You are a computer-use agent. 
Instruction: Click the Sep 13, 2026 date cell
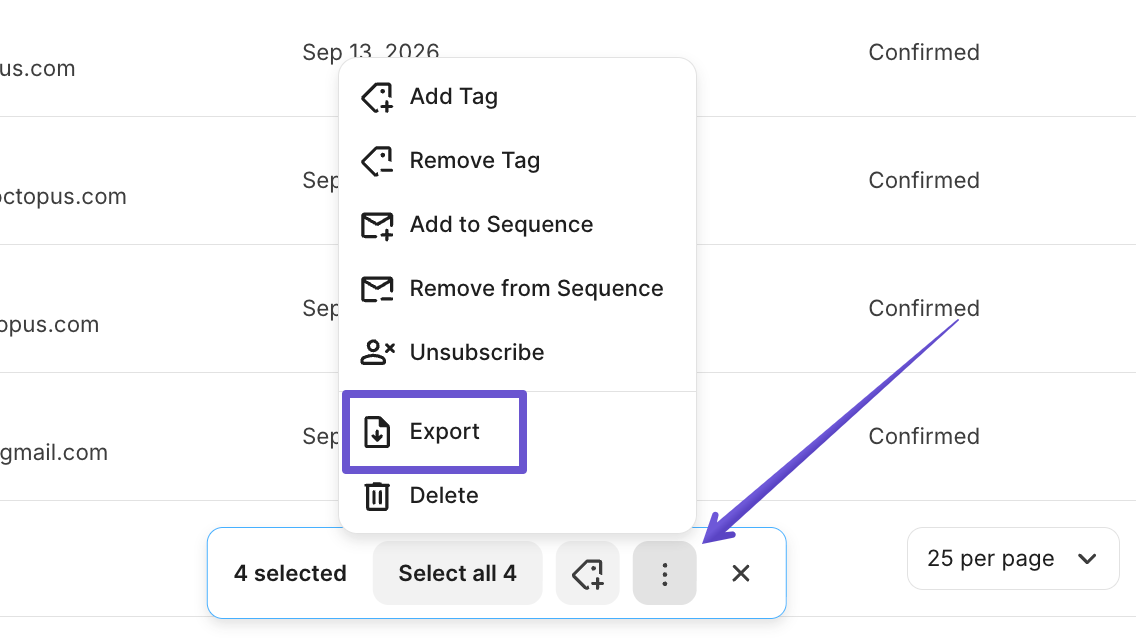tap(370, 51)
